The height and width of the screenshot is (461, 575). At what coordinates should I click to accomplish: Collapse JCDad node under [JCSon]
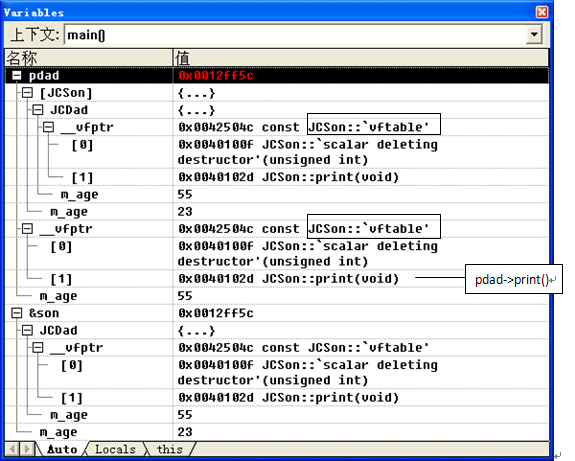[x=38, y=110]
